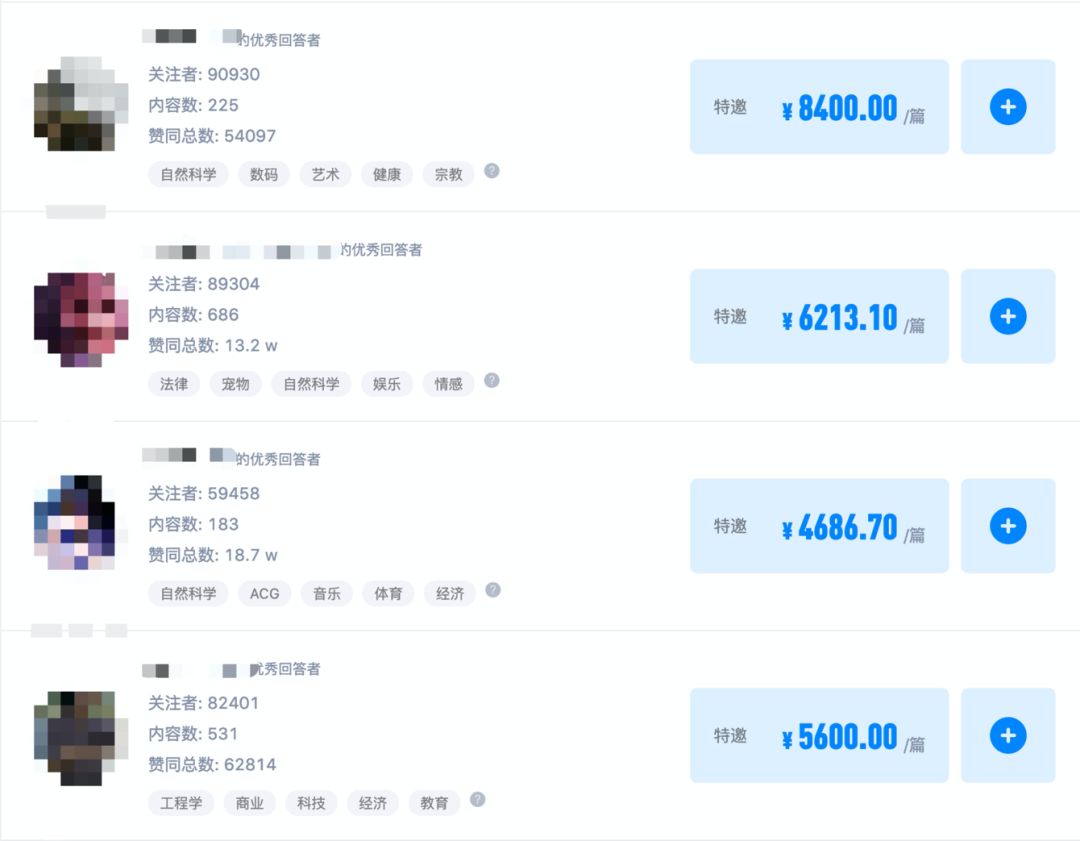The height and width of the screenshot is (841, 1080).
Task: Click the 自然科学 tag of first answerer
Action: pos(188,174)
